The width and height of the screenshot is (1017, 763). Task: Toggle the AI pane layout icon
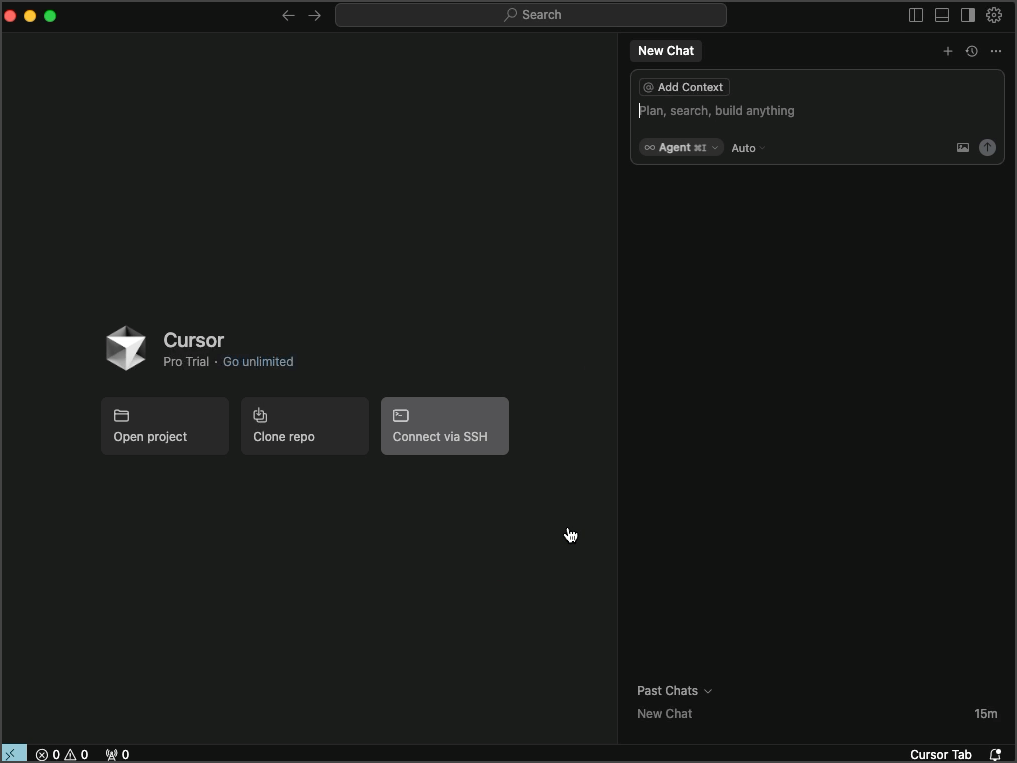click(968, 15)
